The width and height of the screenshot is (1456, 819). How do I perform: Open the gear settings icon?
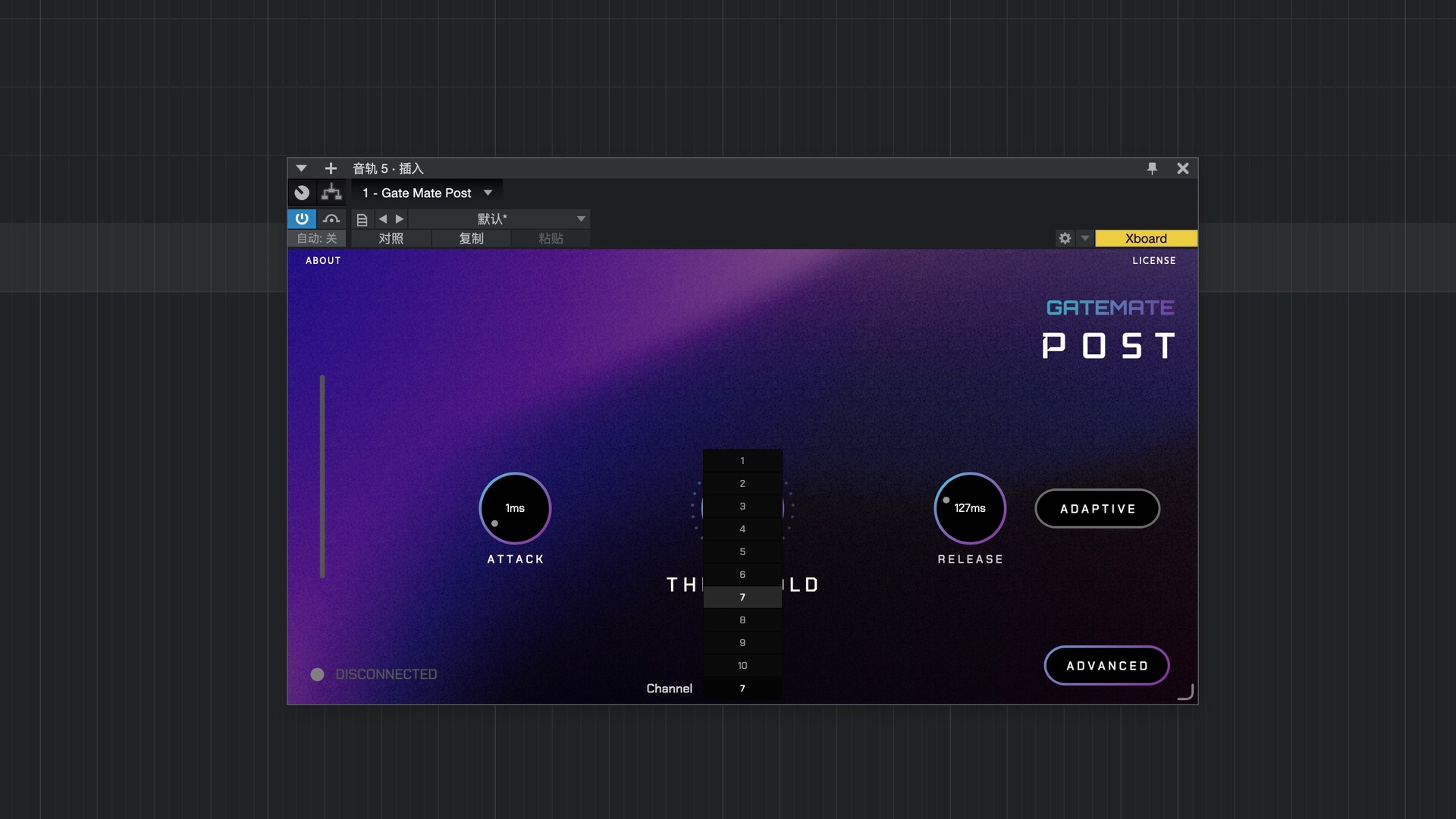(1065, 238)
